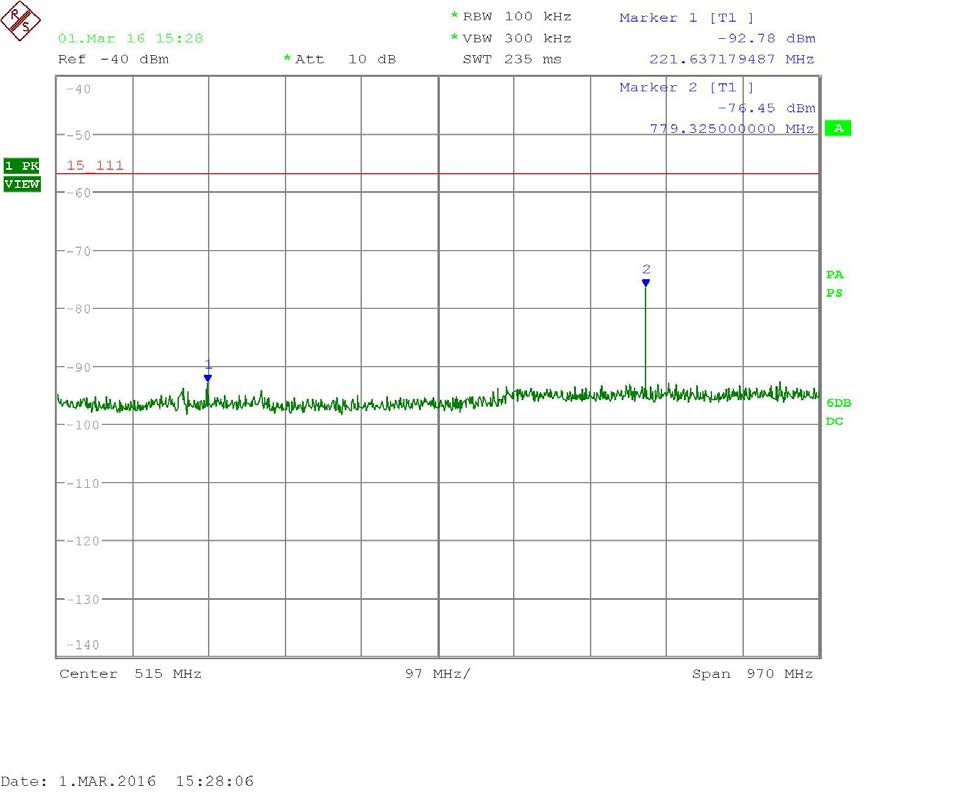
Task: Click the '-120' y-axis label
Action: [83, 541]
